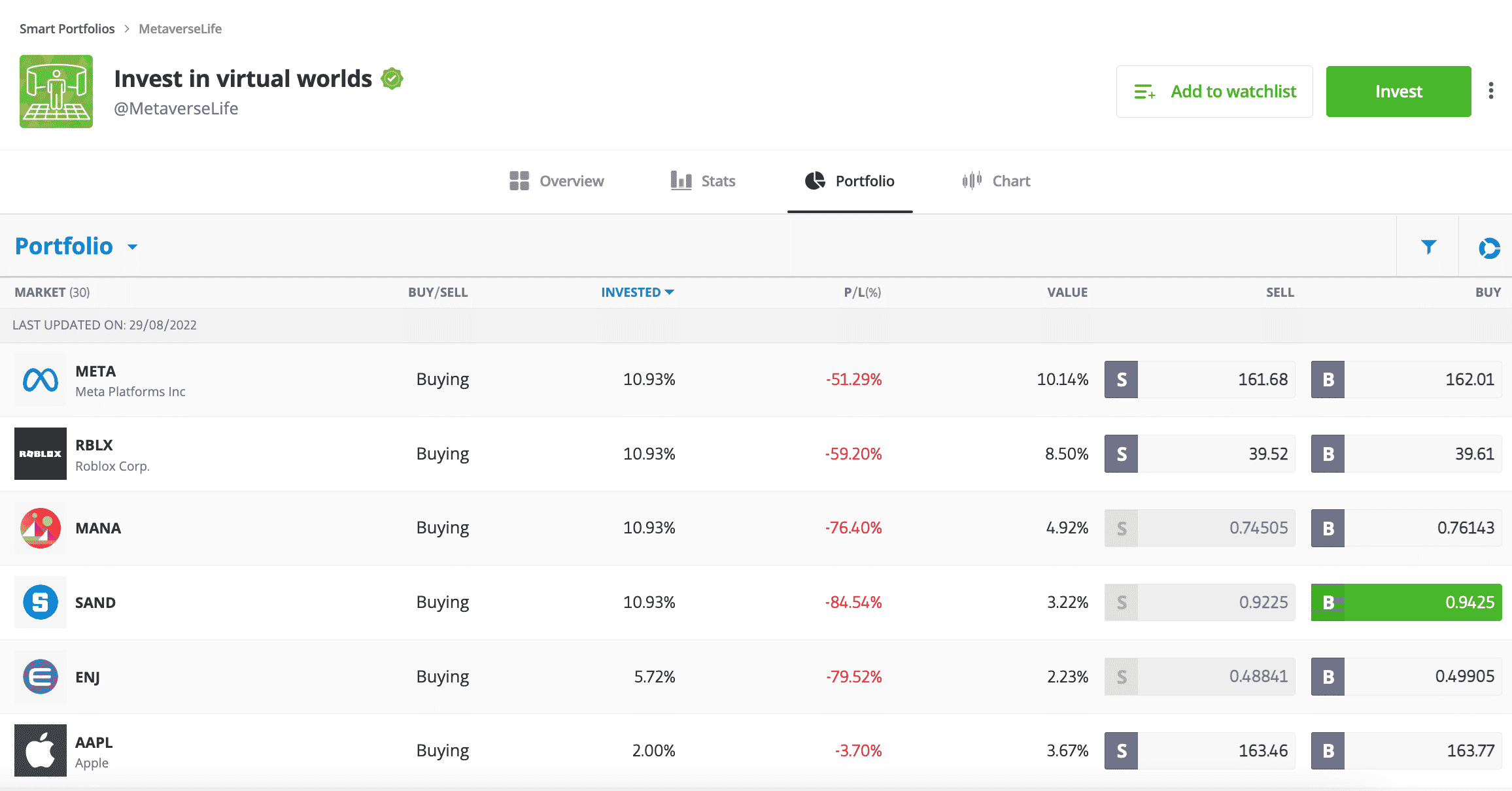Click the Apple logo icon

(41, 750)
